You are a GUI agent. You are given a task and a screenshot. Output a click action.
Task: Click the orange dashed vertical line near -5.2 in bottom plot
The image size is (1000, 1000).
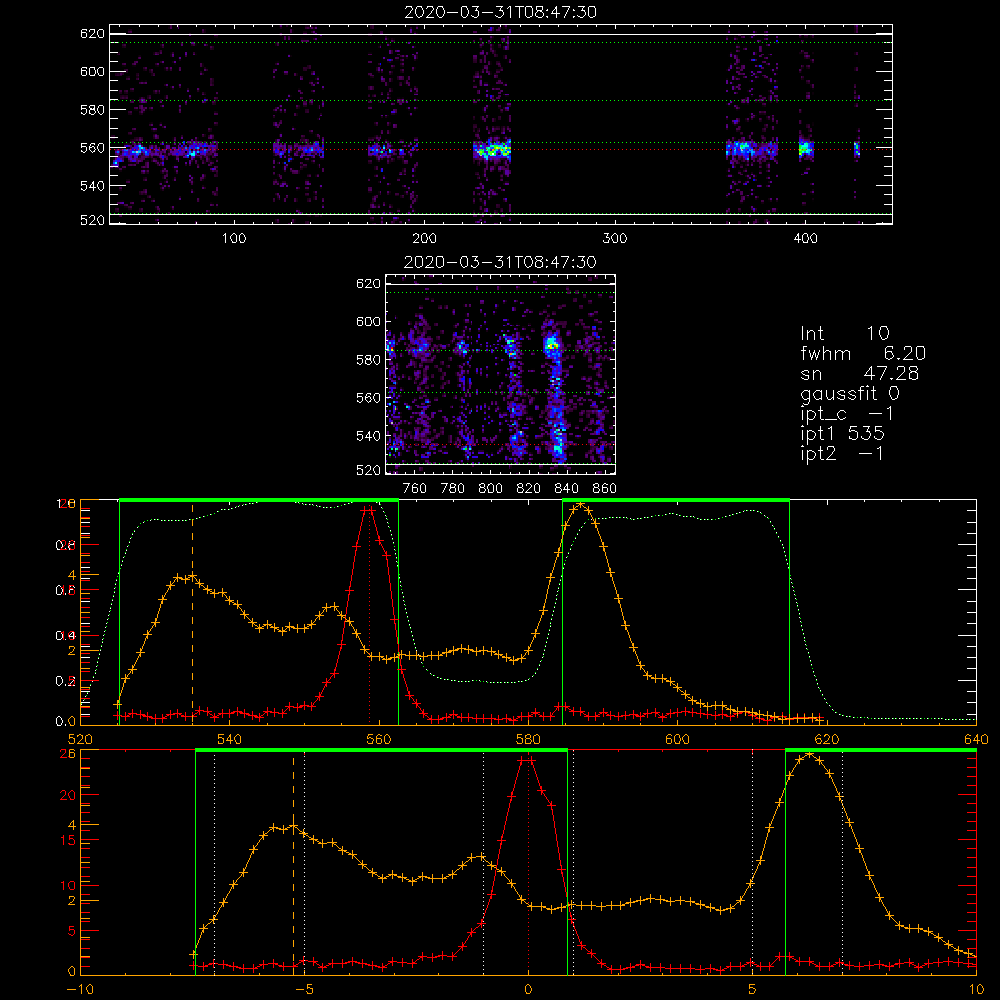tap(293, 864)
